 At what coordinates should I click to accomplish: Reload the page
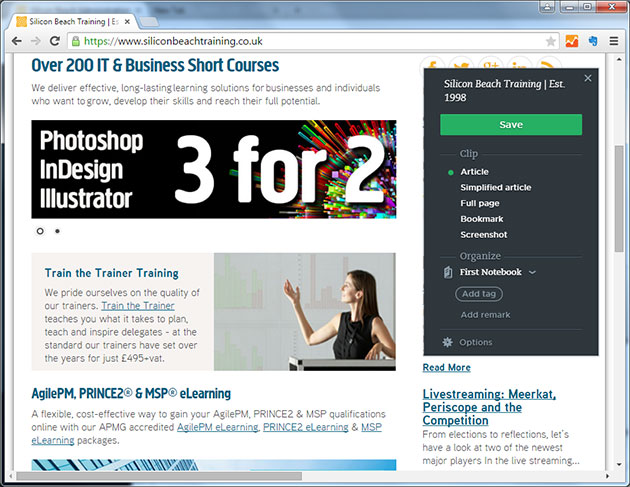[x=57, y=41]
